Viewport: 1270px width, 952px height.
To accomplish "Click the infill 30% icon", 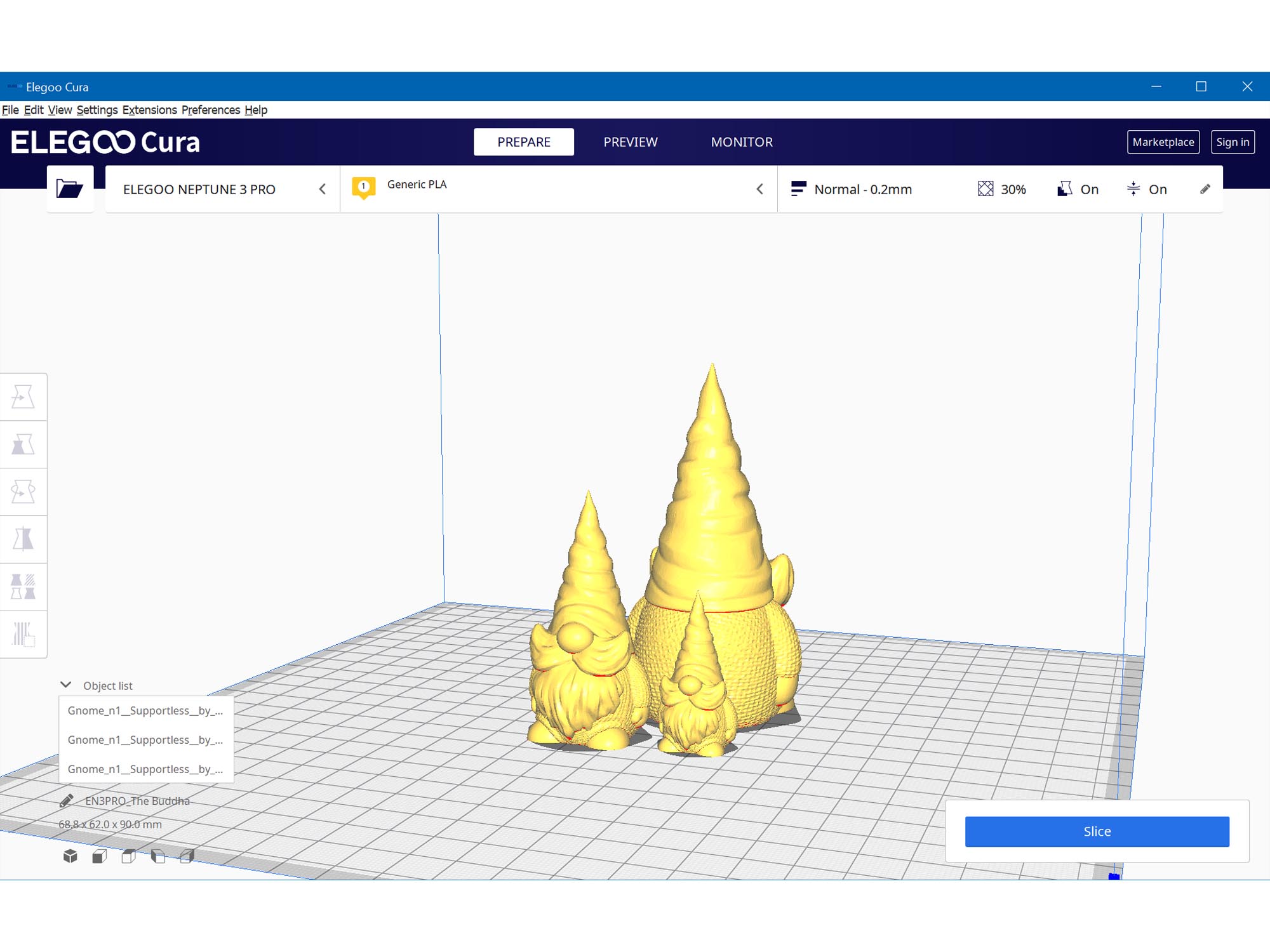I will point(986,188).
